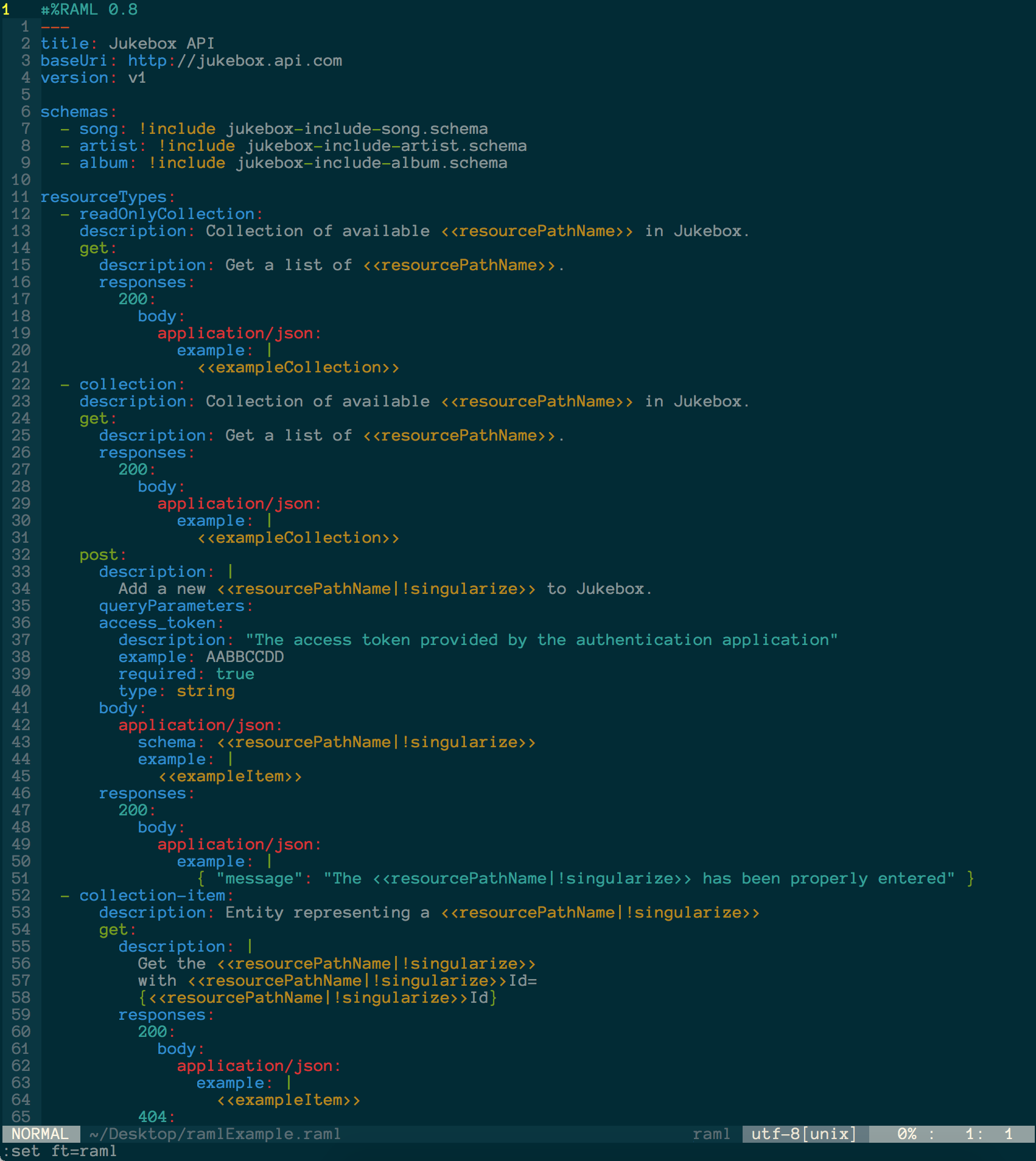The image size is (1036, 1161).
Task: Click 'jukebox-include-artist.schema' file name
Action: (x=387, y=145)
